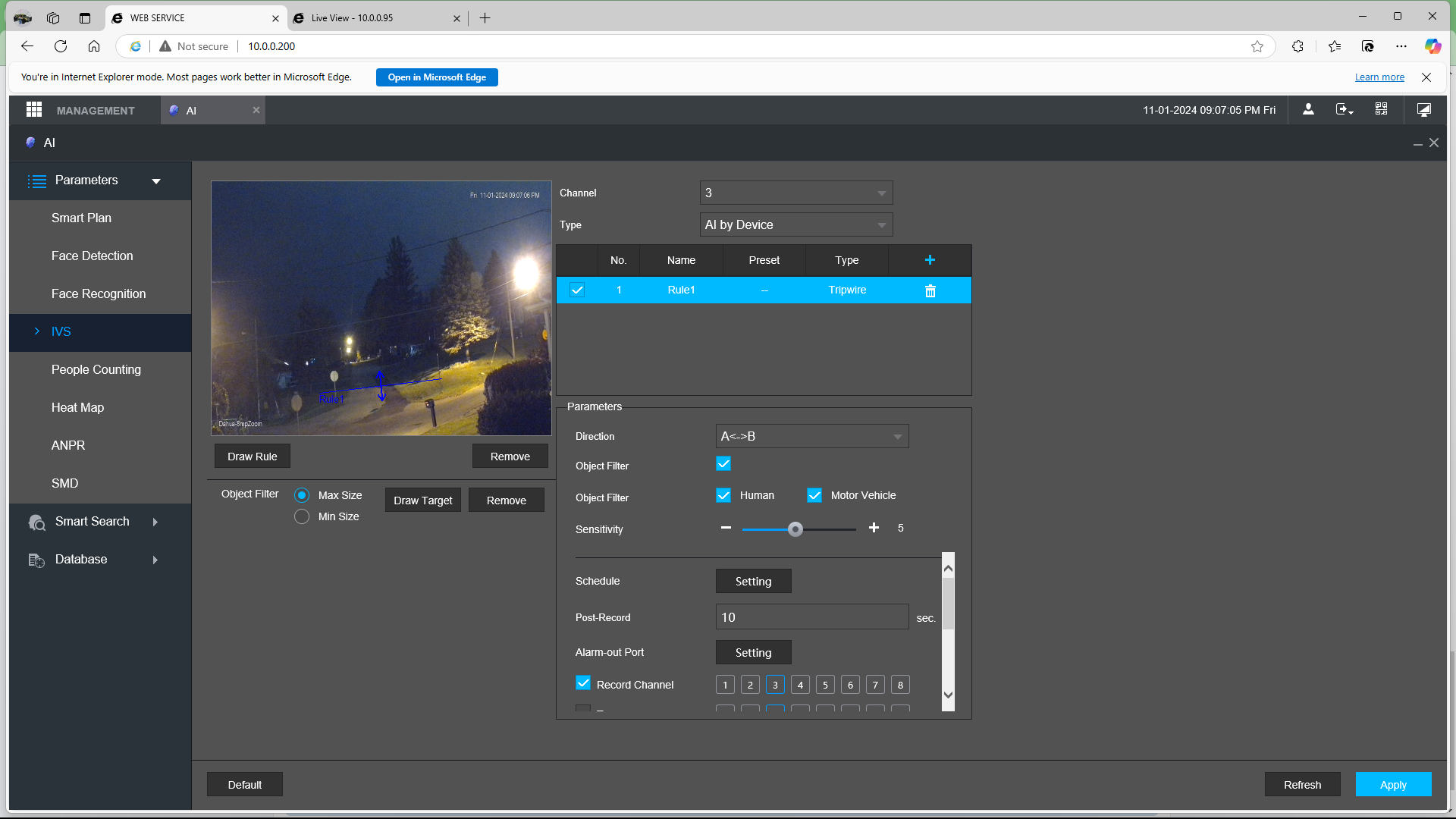Open browser extensions icon

click(x=1298, y=46)
